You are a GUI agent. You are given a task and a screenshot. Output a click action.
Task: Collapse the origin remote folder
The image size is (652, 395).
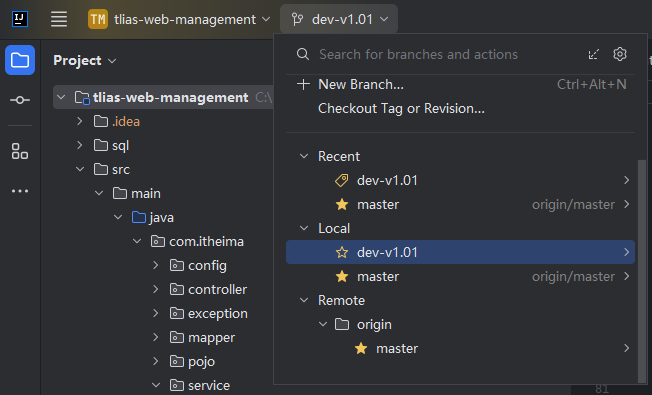tap(323, 324)
